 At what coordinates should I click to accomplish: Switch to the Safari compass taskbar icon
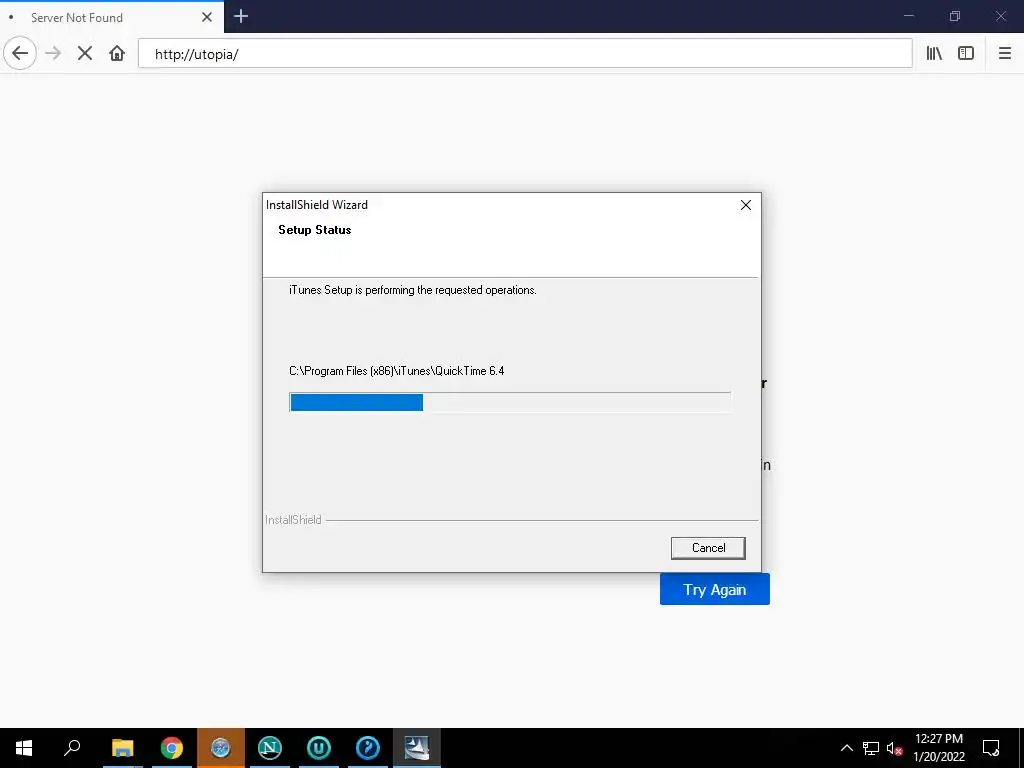pyautogui.click(x=221, y=748)
